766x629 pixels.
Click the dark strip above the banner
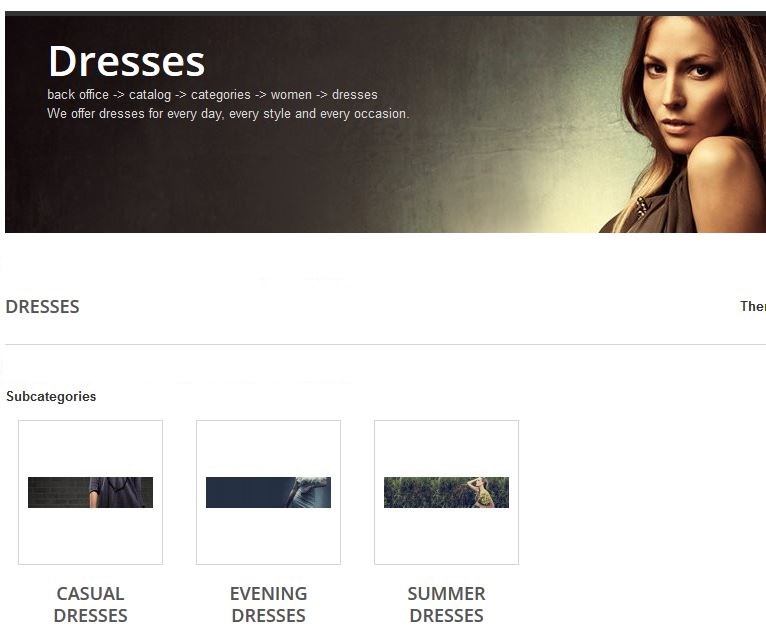tap(385, 14)
